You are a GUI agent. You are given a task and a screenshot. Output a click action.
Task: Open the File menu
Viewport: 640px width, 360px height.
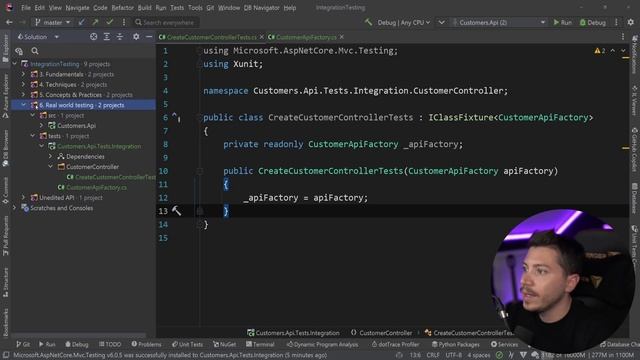26,8
